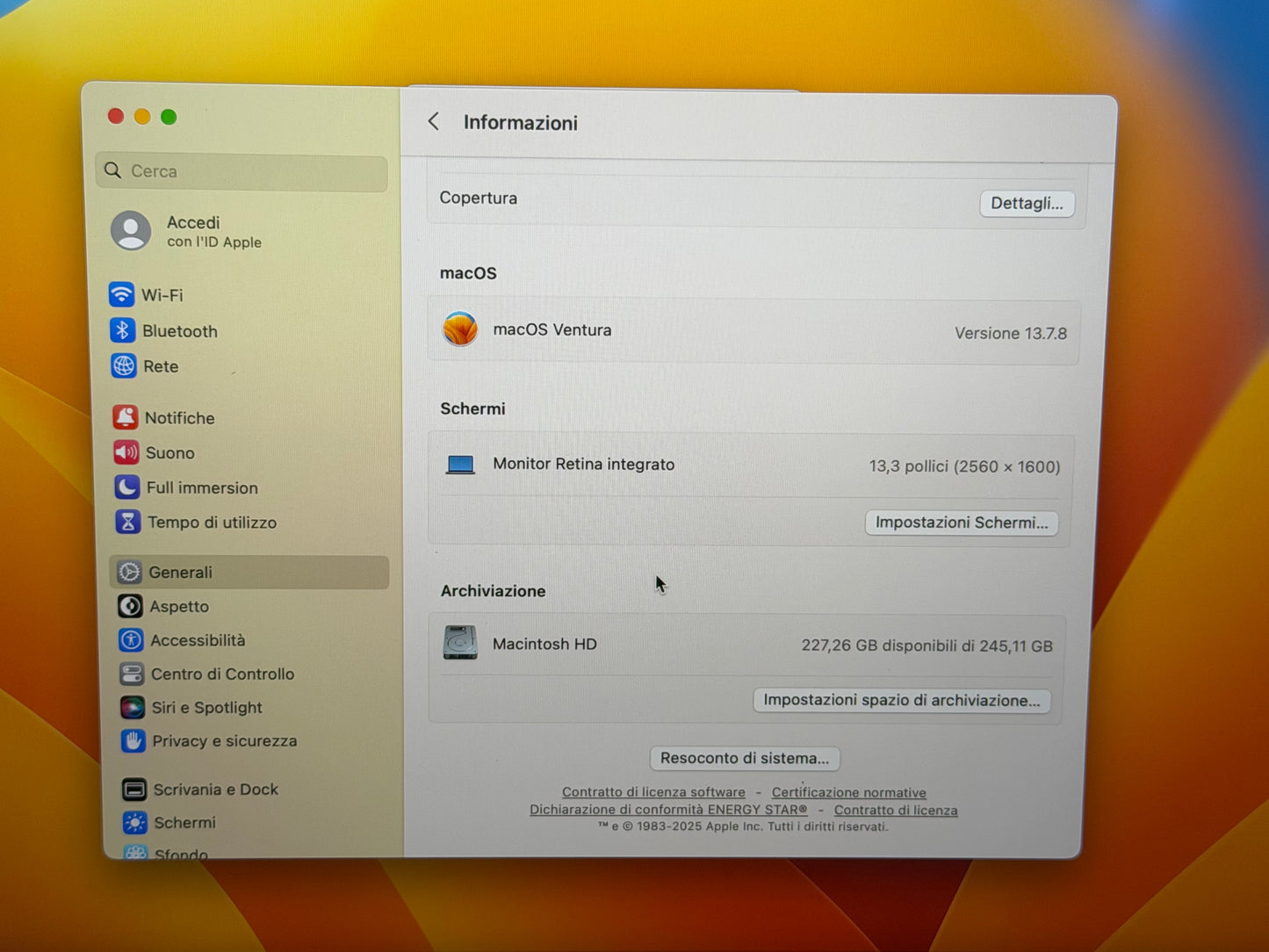Click the Wi-Fi icon in sidebar
This screenshot has width=1269, height=952.
click(x=121, y=294)
